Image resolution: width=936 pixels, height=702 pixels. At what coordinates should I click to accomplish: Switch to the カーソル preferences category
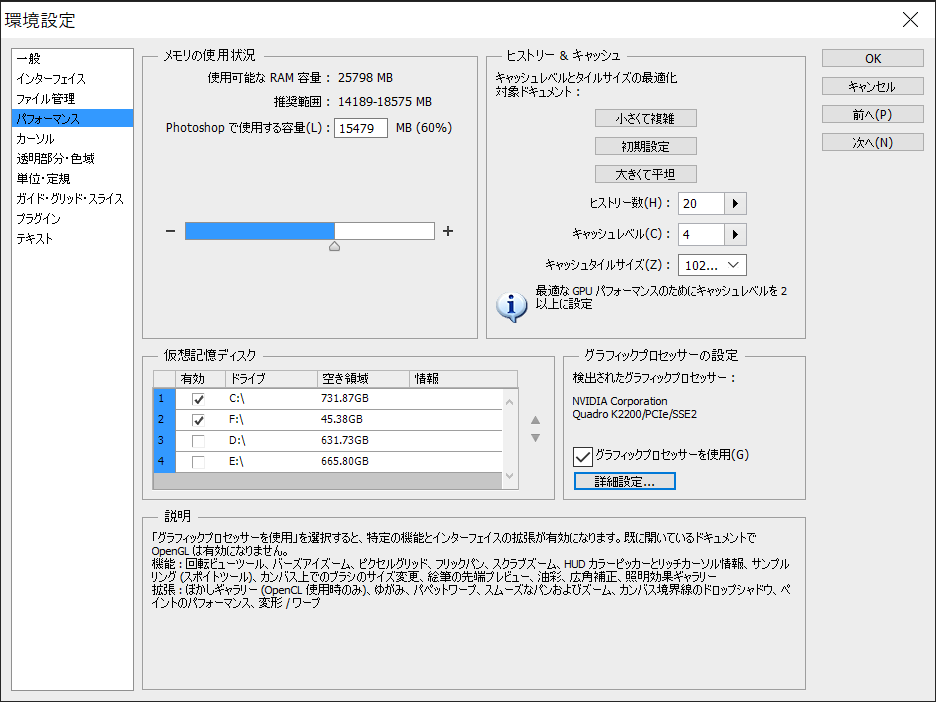35,139
